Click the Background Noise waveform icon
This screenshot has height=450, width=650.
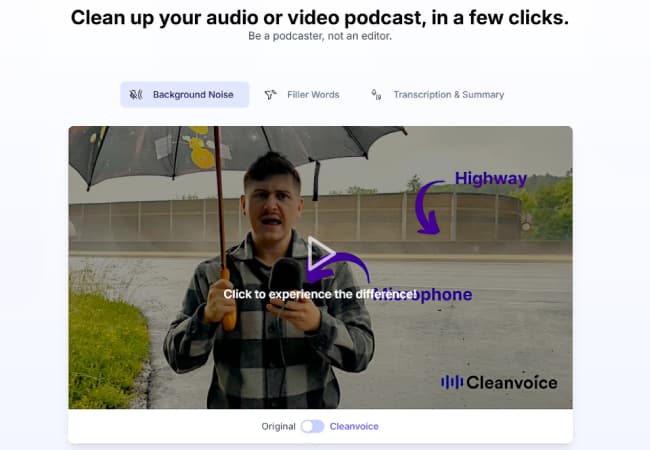tap(136, 95)
